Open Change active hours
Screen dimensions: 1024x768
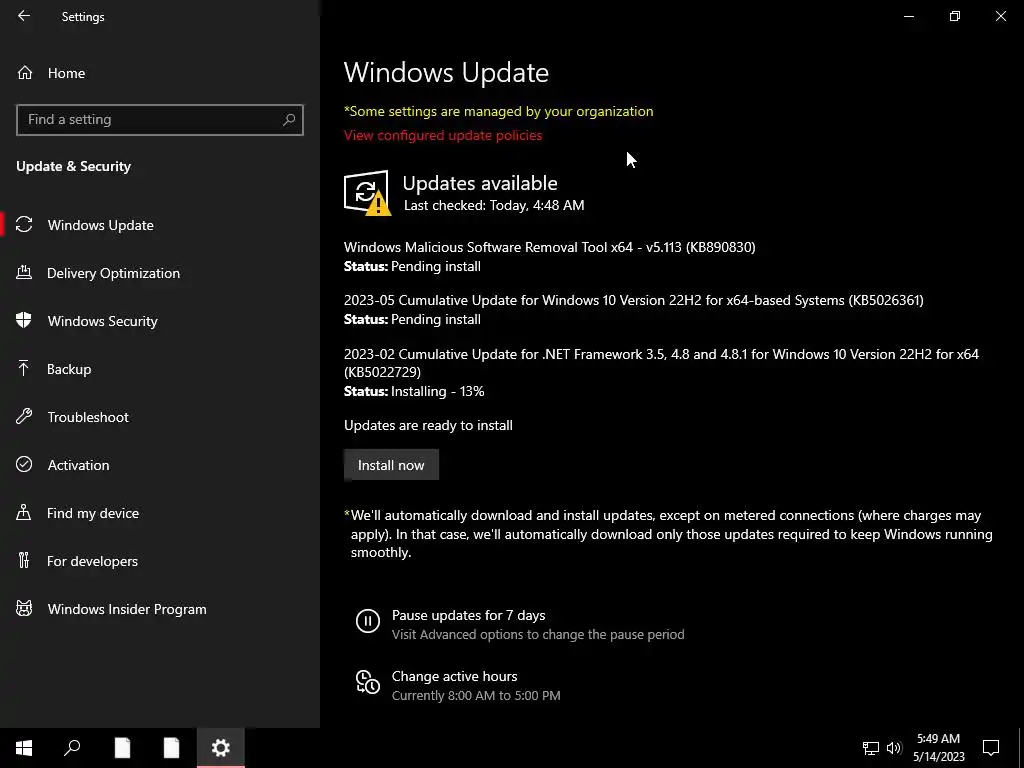(455, 677)
